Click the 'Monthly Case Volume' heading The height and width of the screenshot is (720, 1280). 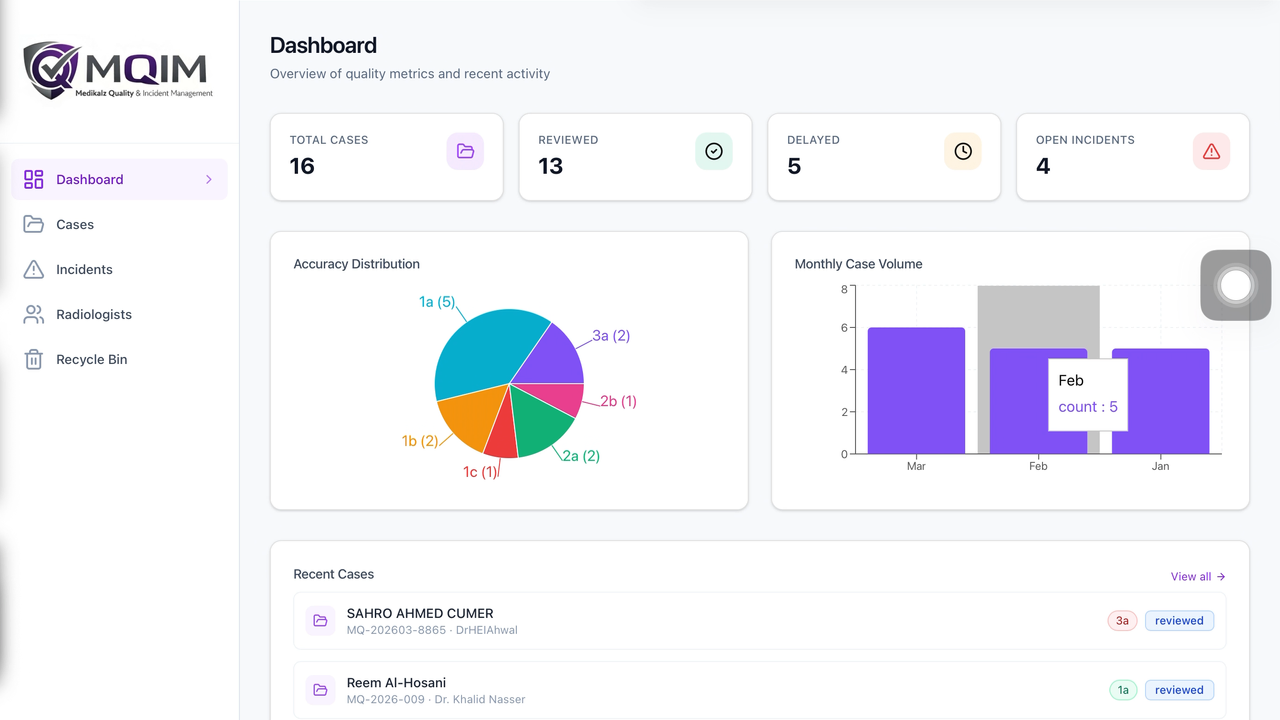click(x=858, y=264)
